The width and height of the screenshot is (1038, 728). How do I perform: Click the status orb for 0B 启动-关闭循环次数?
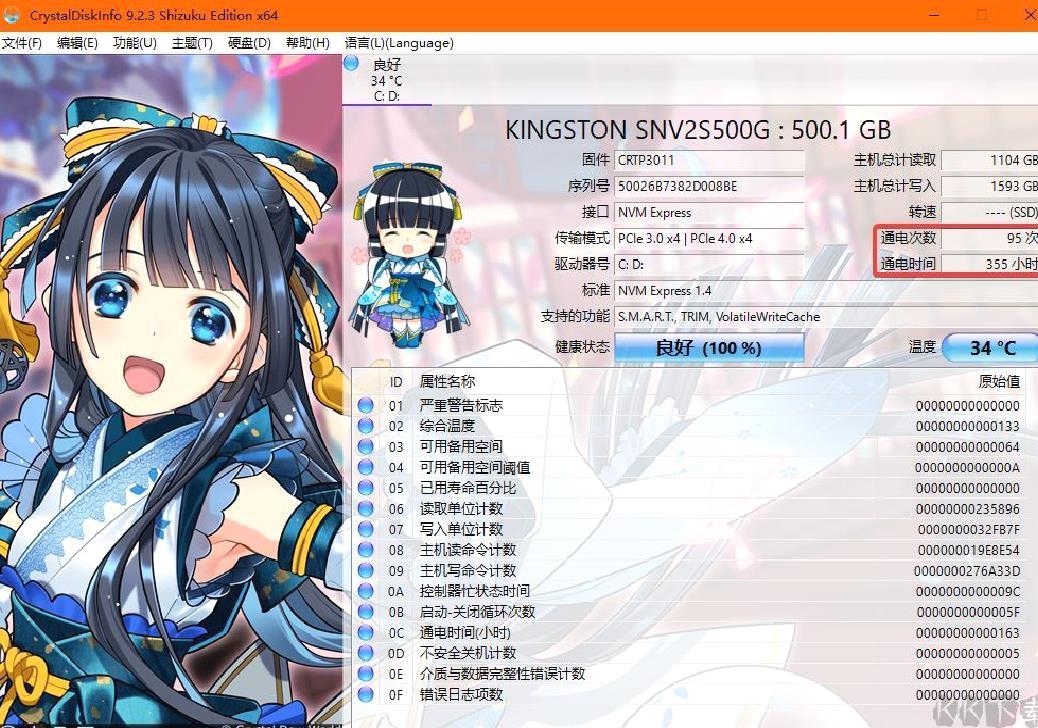click(x=365, y=612)
